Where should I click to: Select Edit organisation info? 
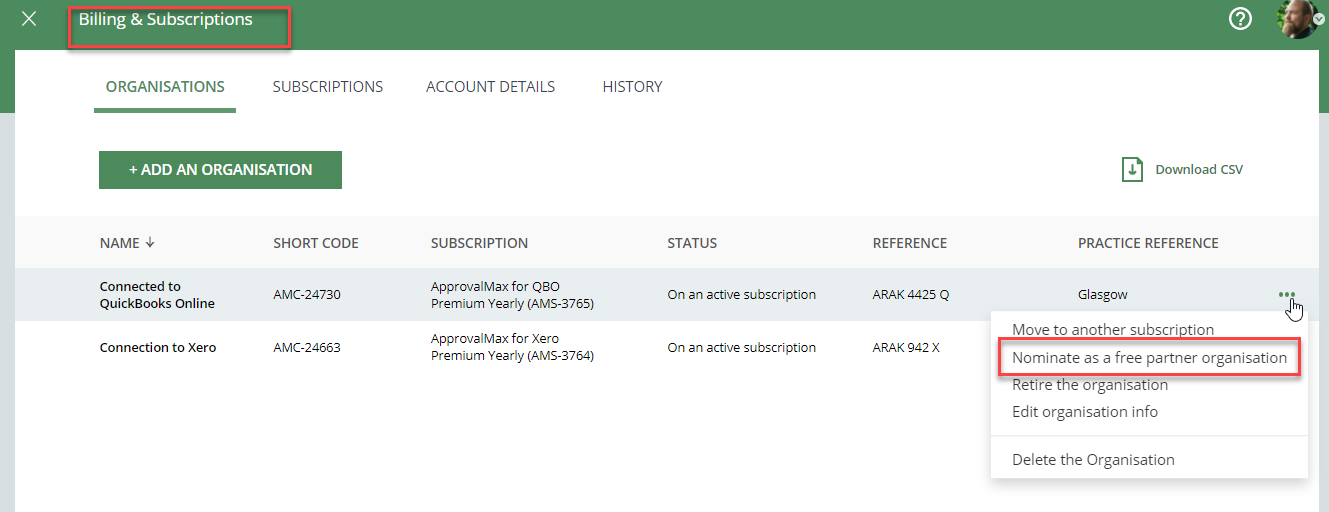point(1085,412)
